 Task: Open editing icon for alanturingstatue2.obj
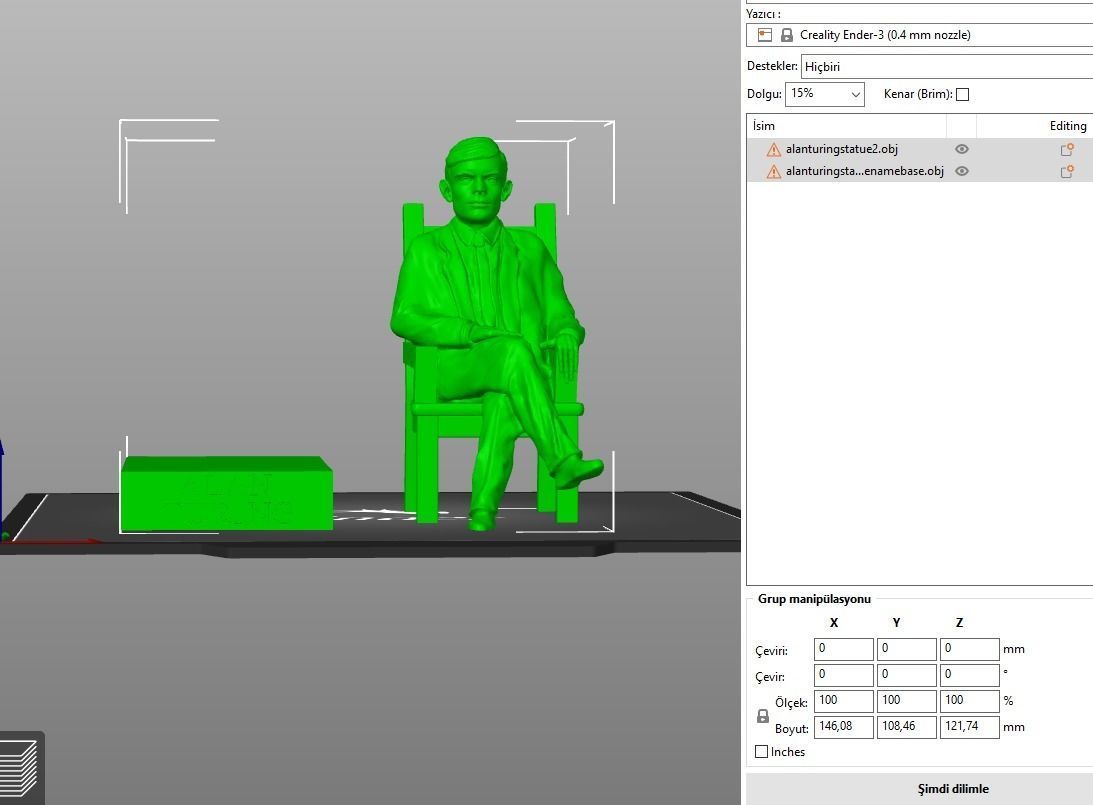[1067, 149]
